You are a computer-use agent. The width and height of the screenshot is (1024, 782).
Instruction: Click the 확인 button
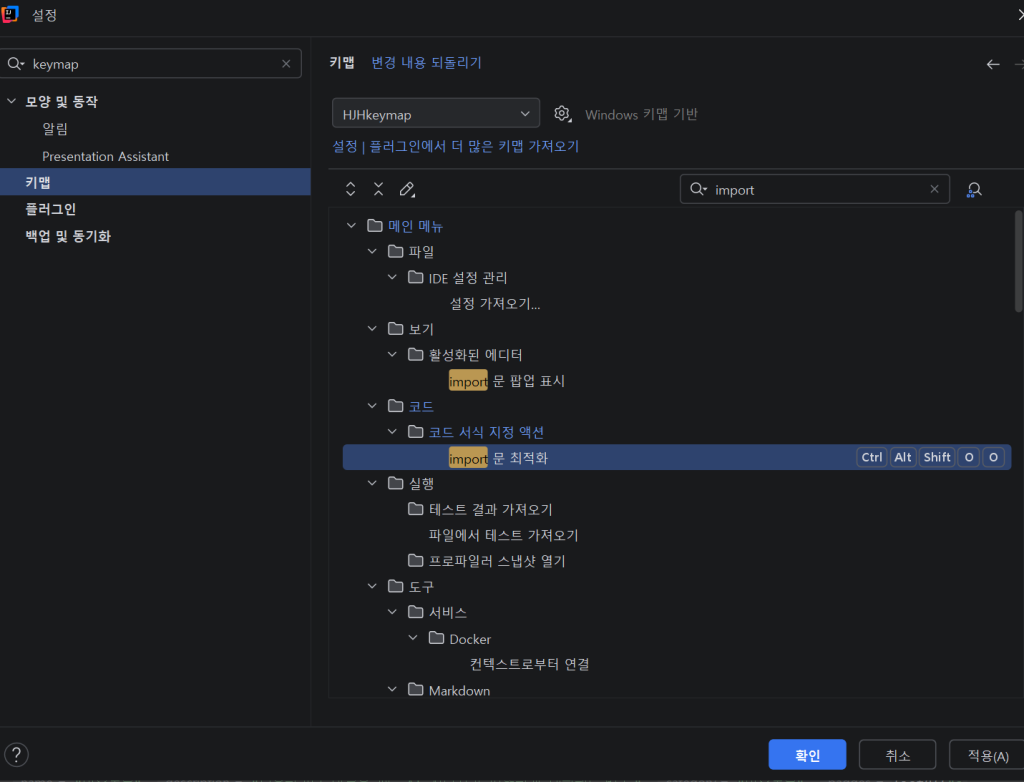pyautogui.click(x=807, y=755)
